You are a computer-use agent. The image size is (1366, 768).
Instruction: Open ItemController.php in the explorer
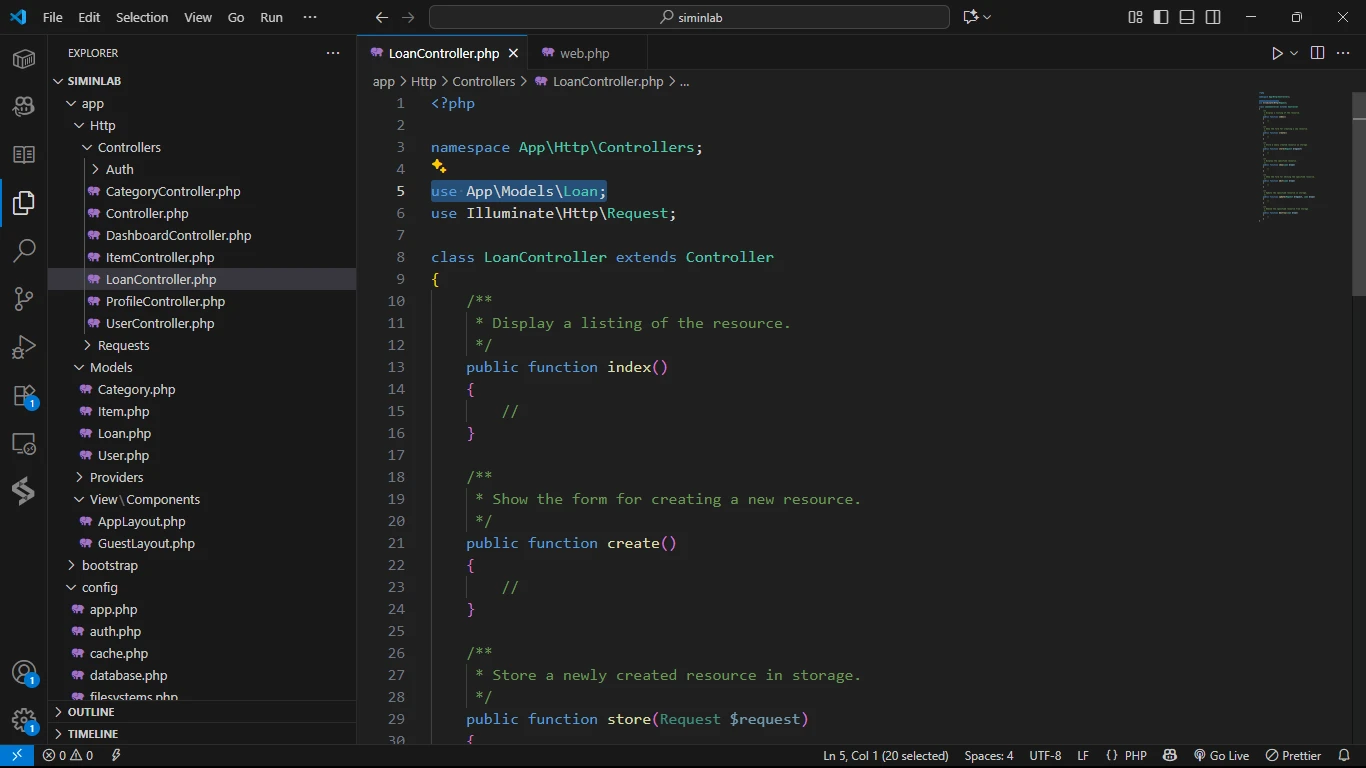click(160, 257)
